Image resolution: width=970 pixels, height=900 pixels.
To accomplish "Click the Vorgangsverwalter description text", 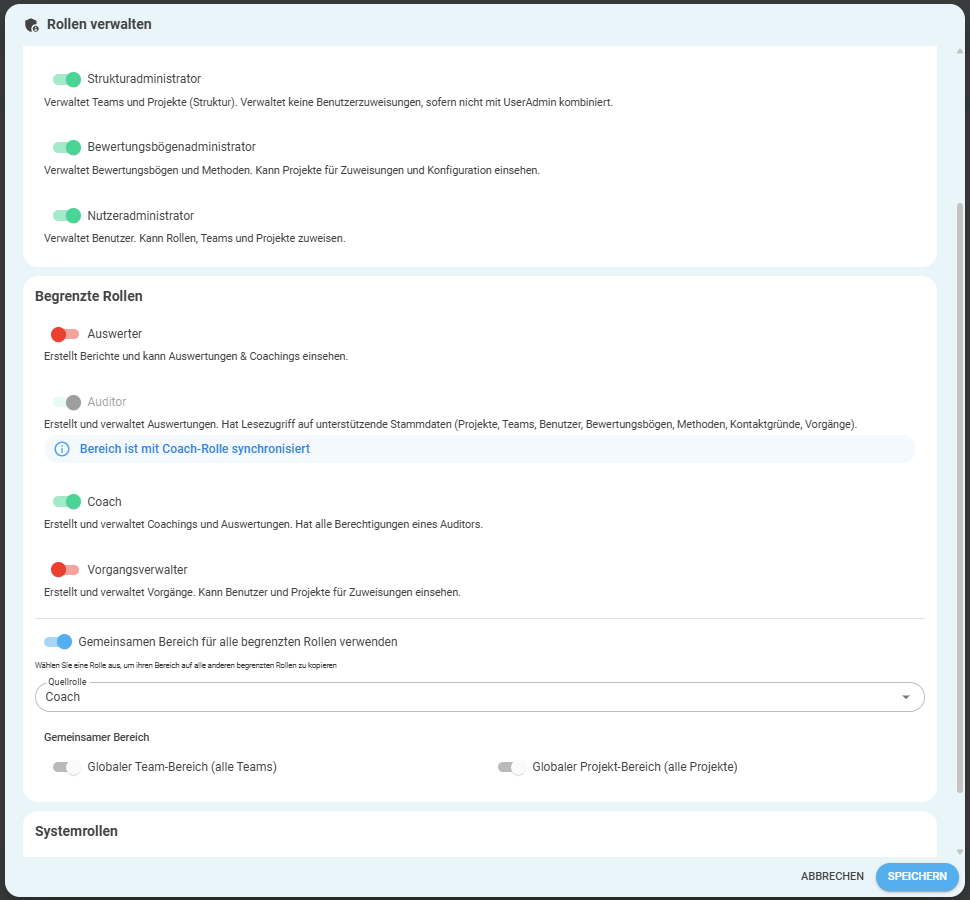I will click(252, 593).
